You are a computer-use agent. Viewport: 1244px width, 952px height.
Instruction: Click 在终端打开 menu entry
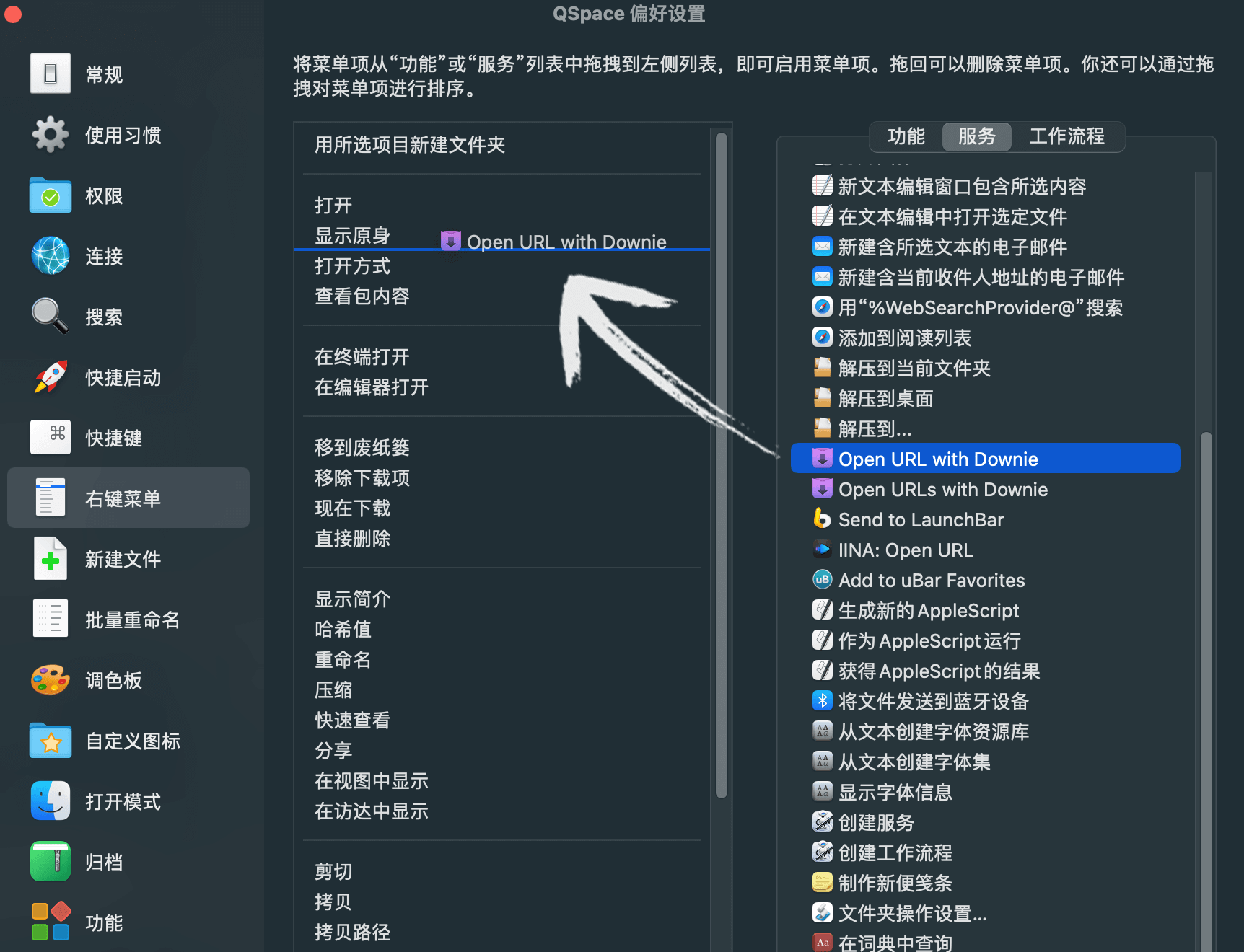click(x=362, y=357)
